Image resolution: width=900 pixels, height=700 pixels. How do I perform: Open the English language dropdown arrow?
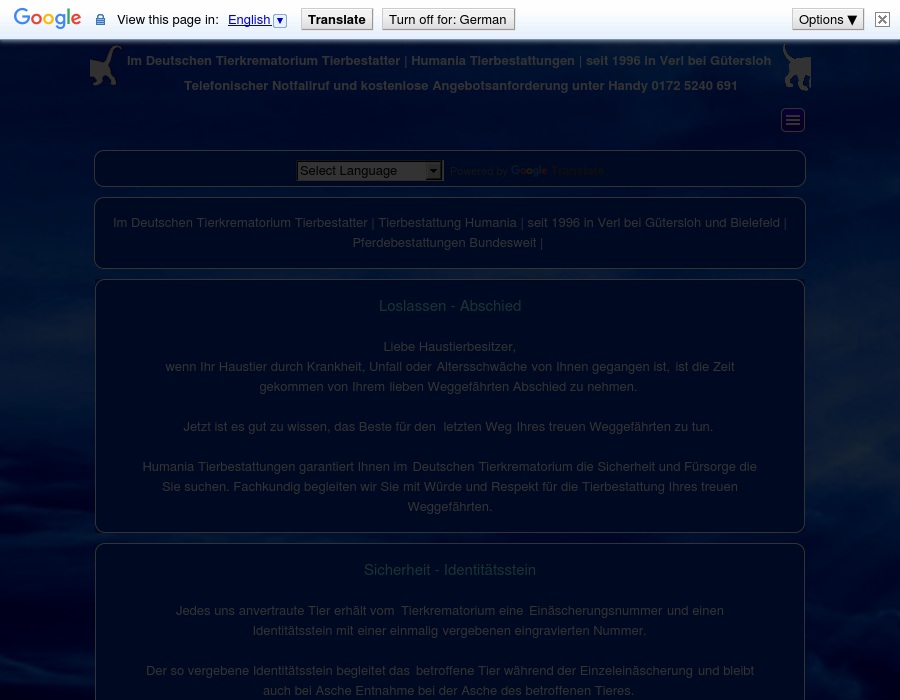tap(280, 21)
